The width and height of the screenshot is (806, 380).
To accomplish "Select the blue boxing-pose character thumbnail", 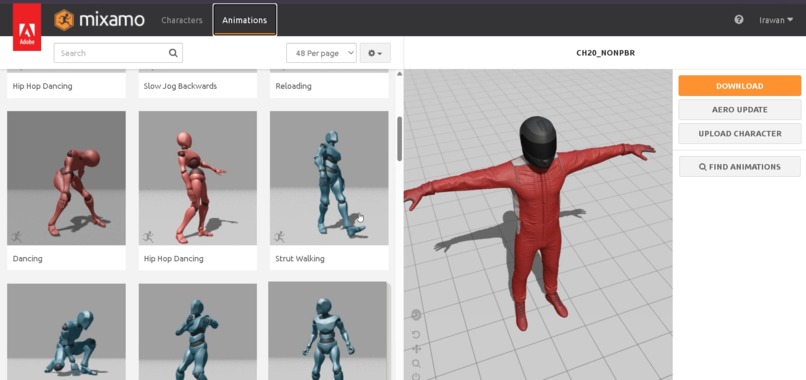I will tap(198, 332).
